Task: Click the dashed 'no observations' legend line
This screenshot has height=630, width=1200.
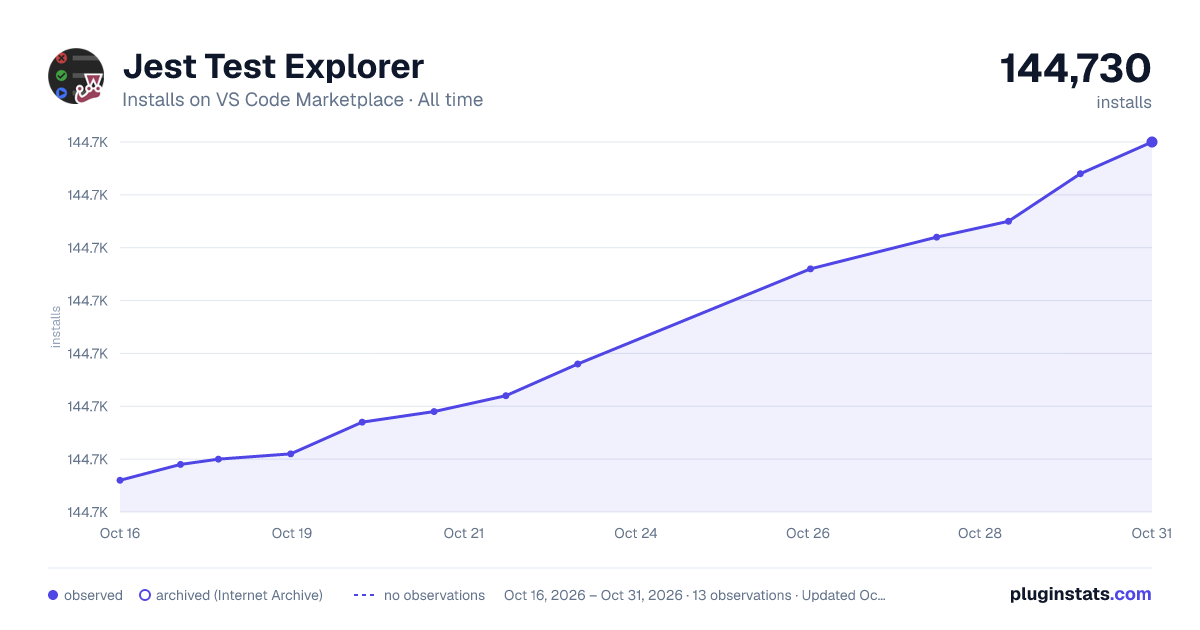Action: pos(364,595)
